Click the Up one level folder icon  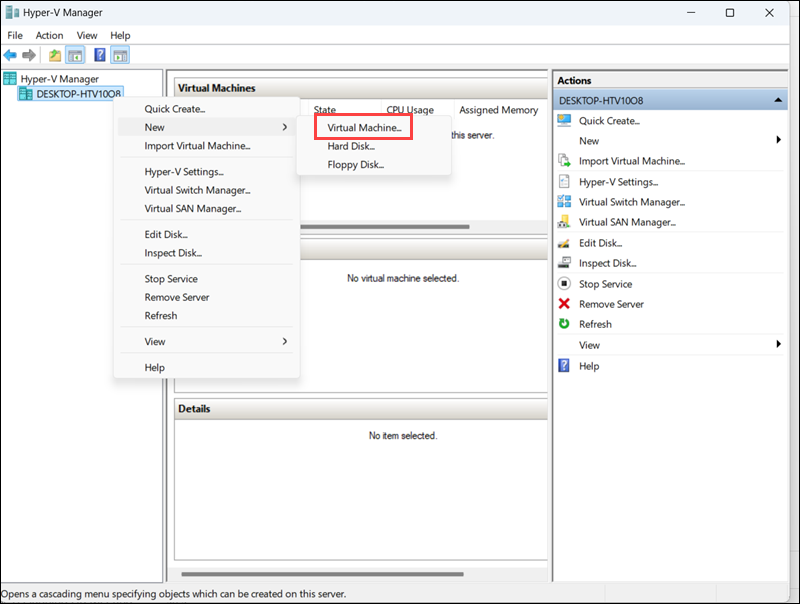tap(55, 55)
